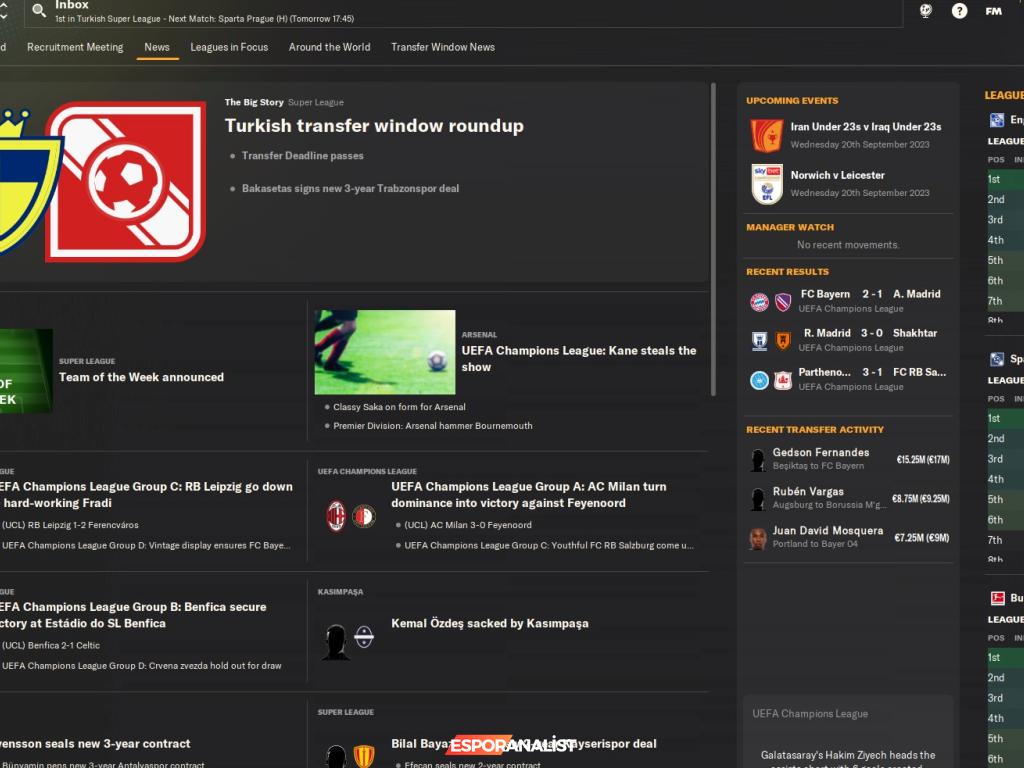Click the AC Milan club badge
This screenshot has width=1024, height=768.
point(337,516)
